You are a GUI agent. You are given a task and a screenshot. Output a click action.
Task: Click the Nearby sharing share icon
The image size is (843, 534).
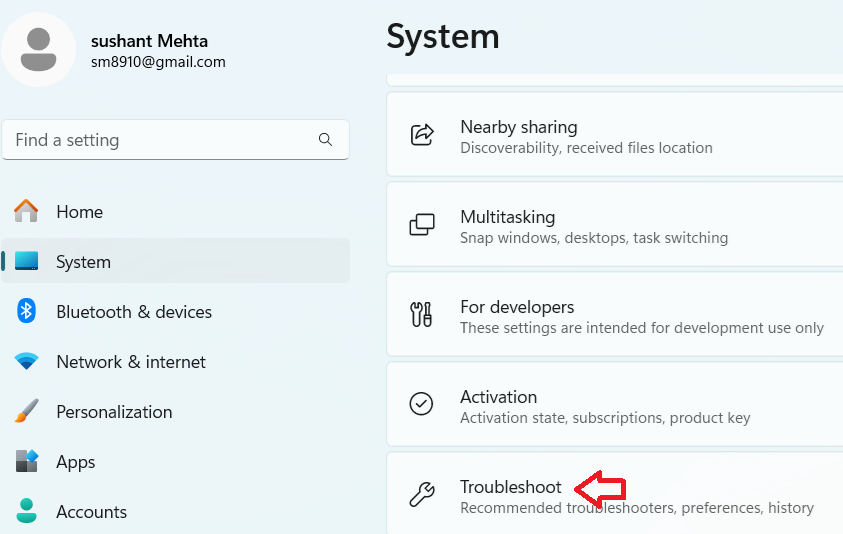click(422, 136)
